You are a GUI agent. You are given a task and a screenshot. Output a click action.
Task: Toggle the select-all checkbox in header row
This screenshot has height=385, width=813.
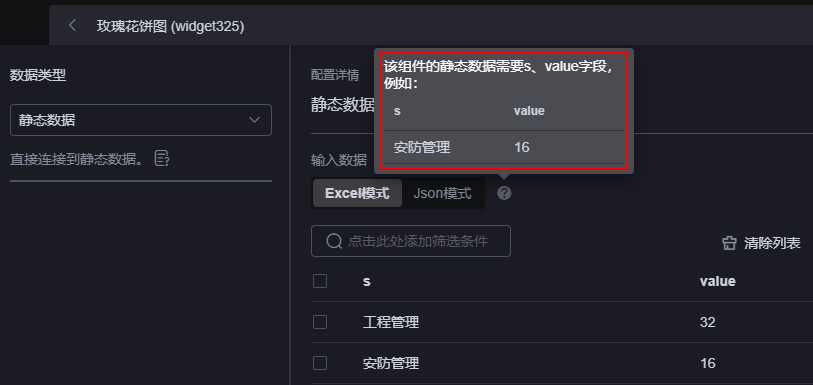320,281
